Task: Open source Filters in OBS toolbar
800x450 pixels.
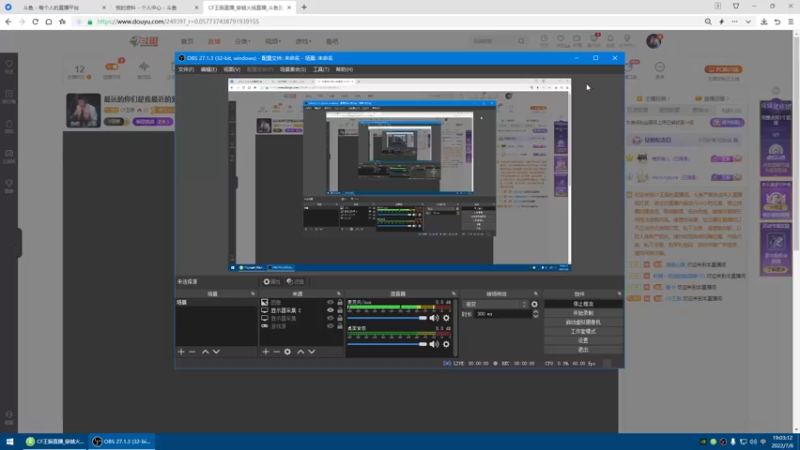Action: [295, 282]
